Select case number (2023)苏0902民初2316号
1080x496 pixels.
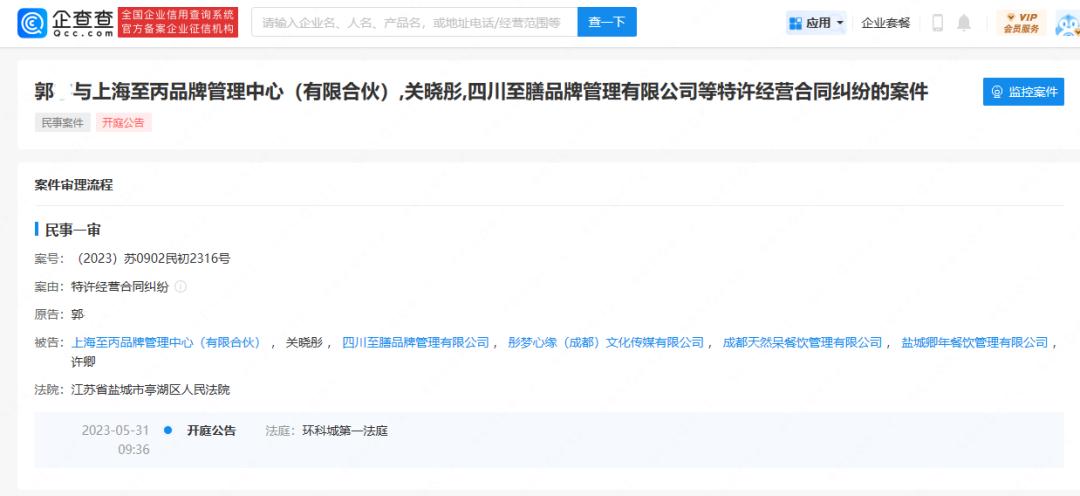click(x=151, y=259)
